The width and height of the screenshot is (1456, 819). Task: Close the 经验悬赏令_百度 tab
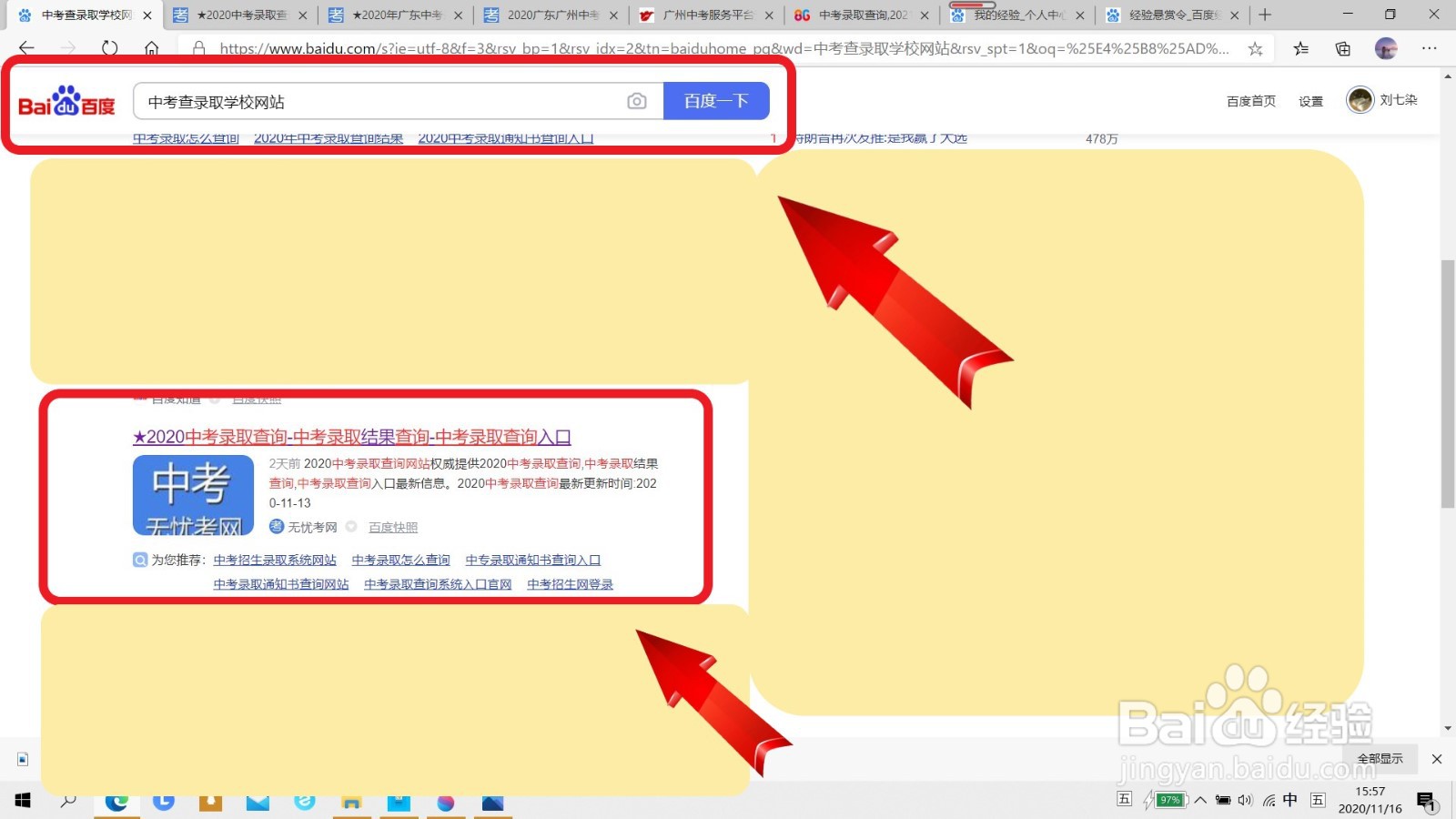point(1235,15)
